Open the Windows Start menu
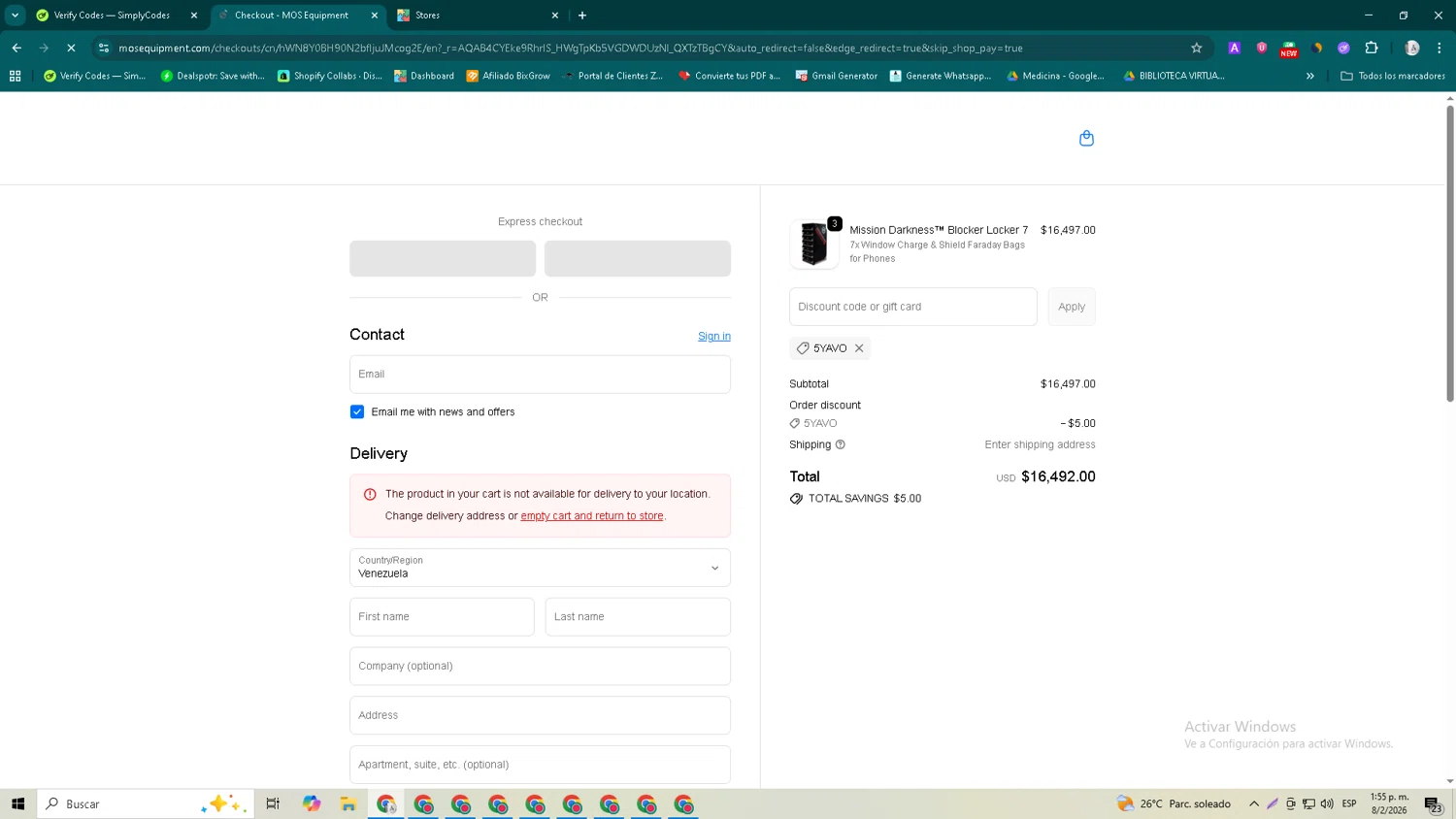The image size is (1456, 819). coord(17,803)
